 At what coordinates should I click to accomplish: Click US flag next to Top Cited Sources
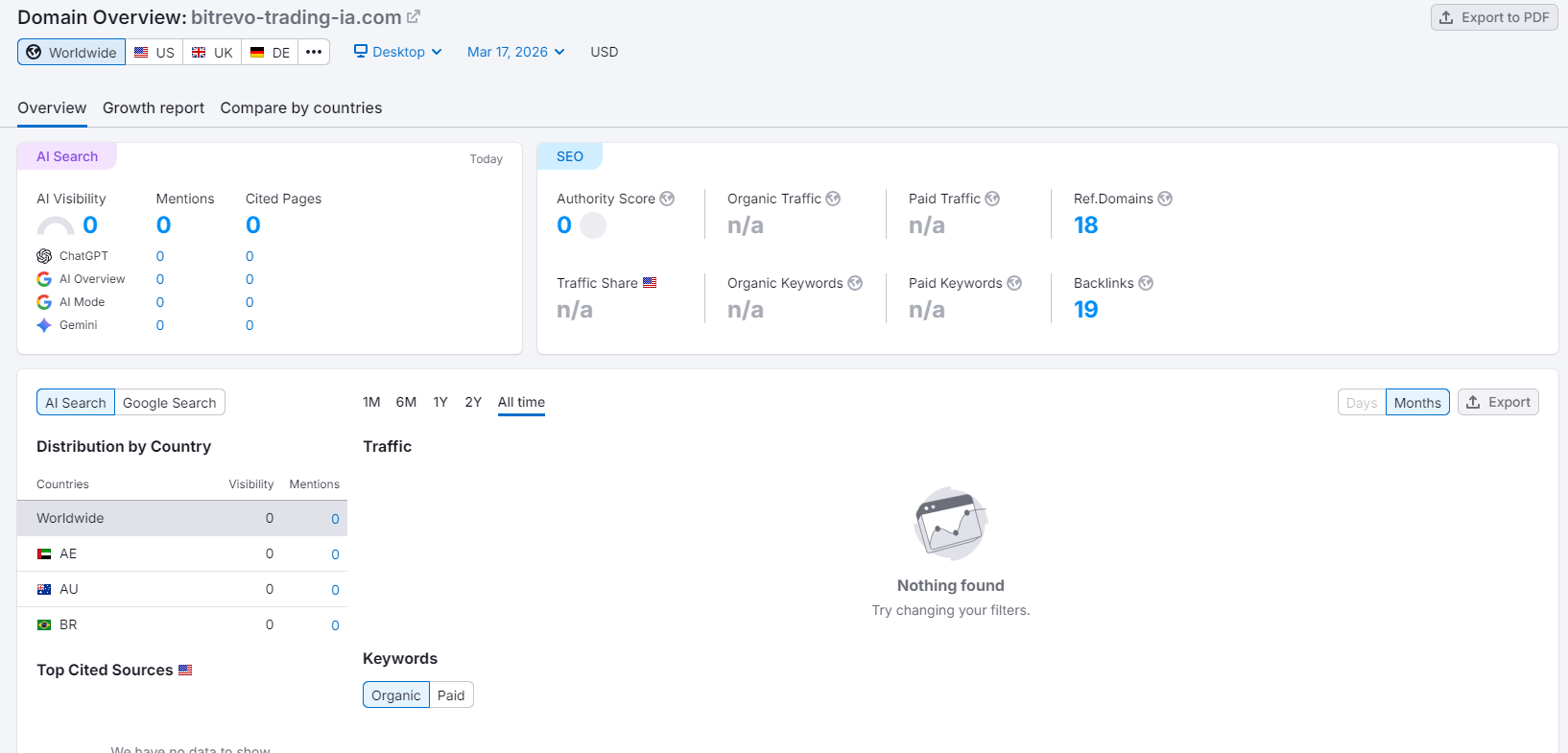click(185, 670)
